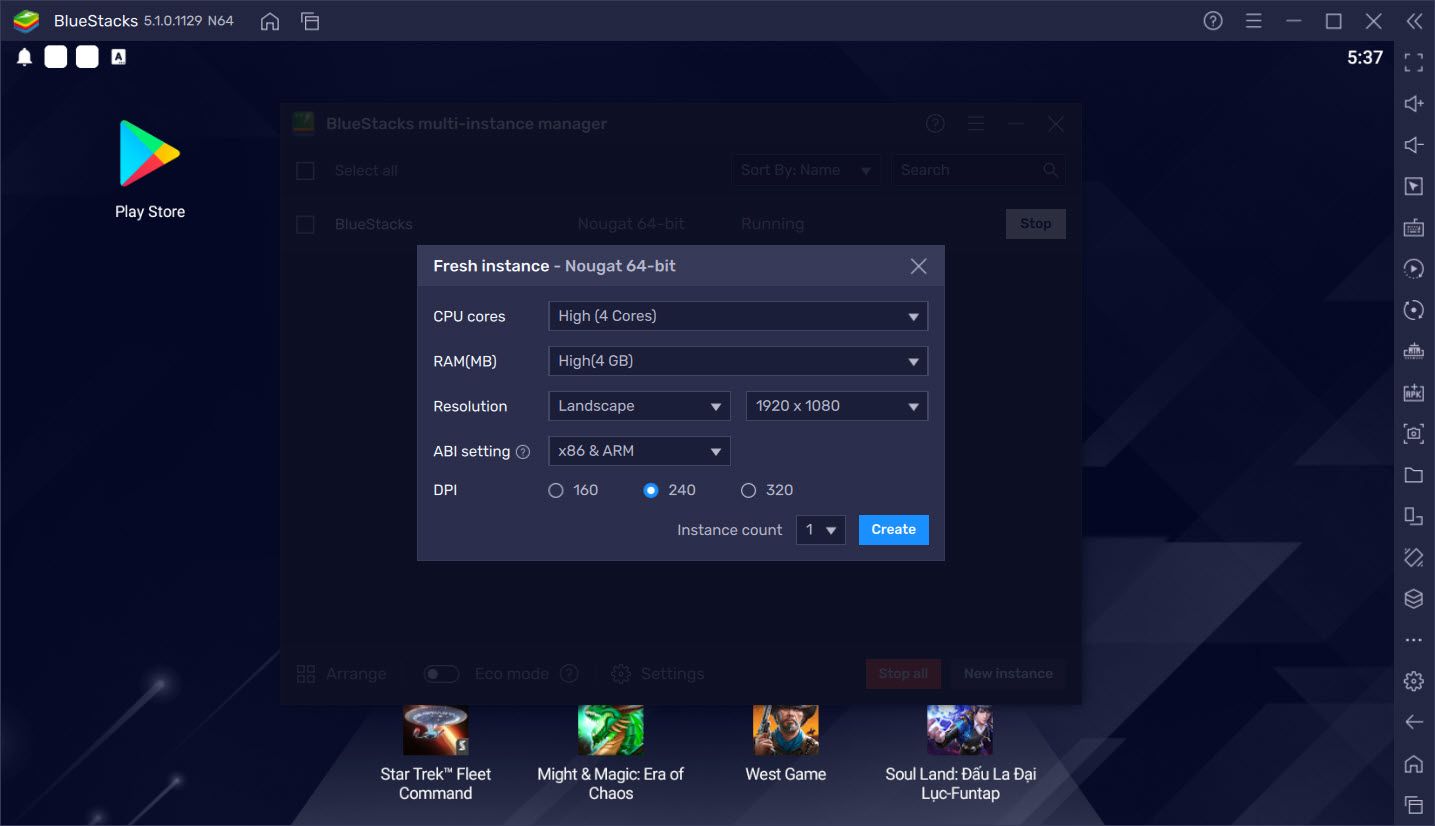The height and width of the screenshot is (826, 1435).
Task: Open Might & Magic: Era of Chaos
Action: (611, 754)
